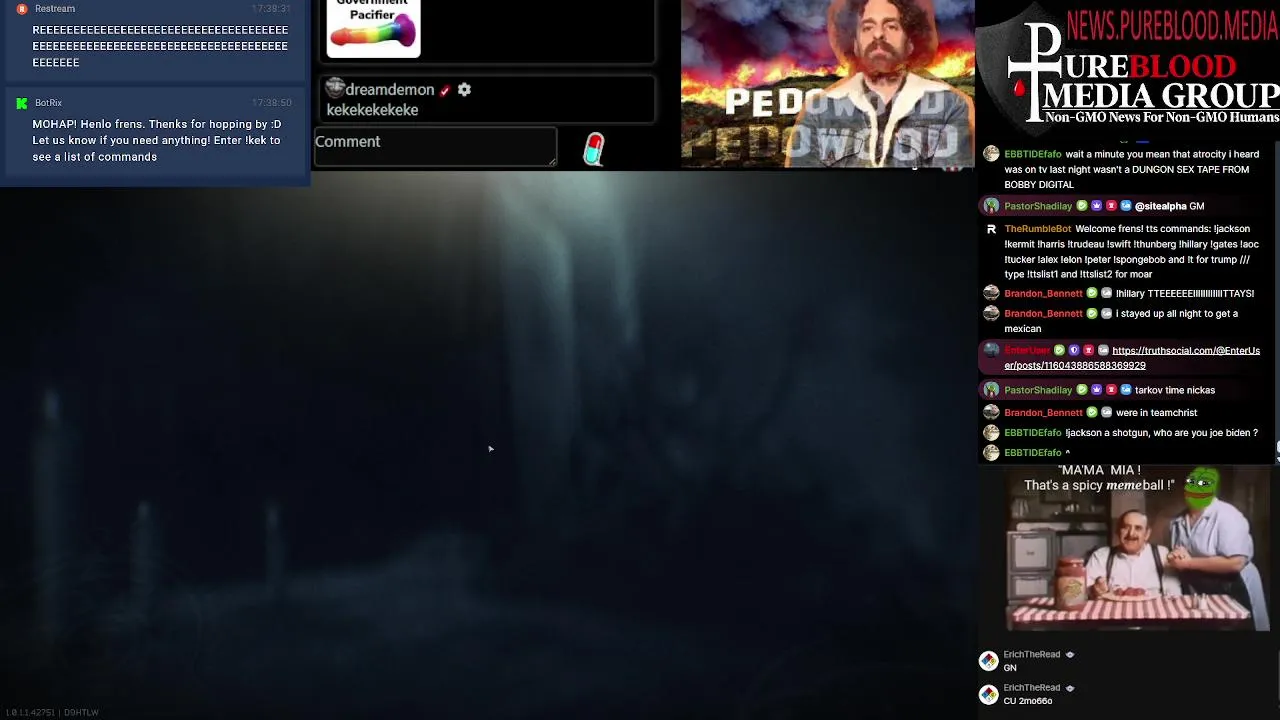Click EnterUser username in chat
1280x720 pixels.
click(x=1027, y=351)
